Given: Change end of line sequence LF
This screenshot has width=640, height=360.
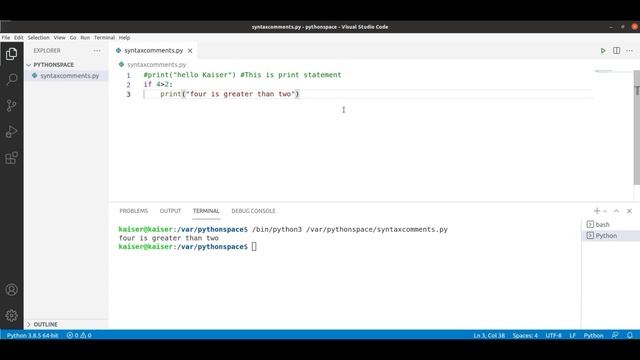Looking at the screenshot, I should click(x=573, y=335).
